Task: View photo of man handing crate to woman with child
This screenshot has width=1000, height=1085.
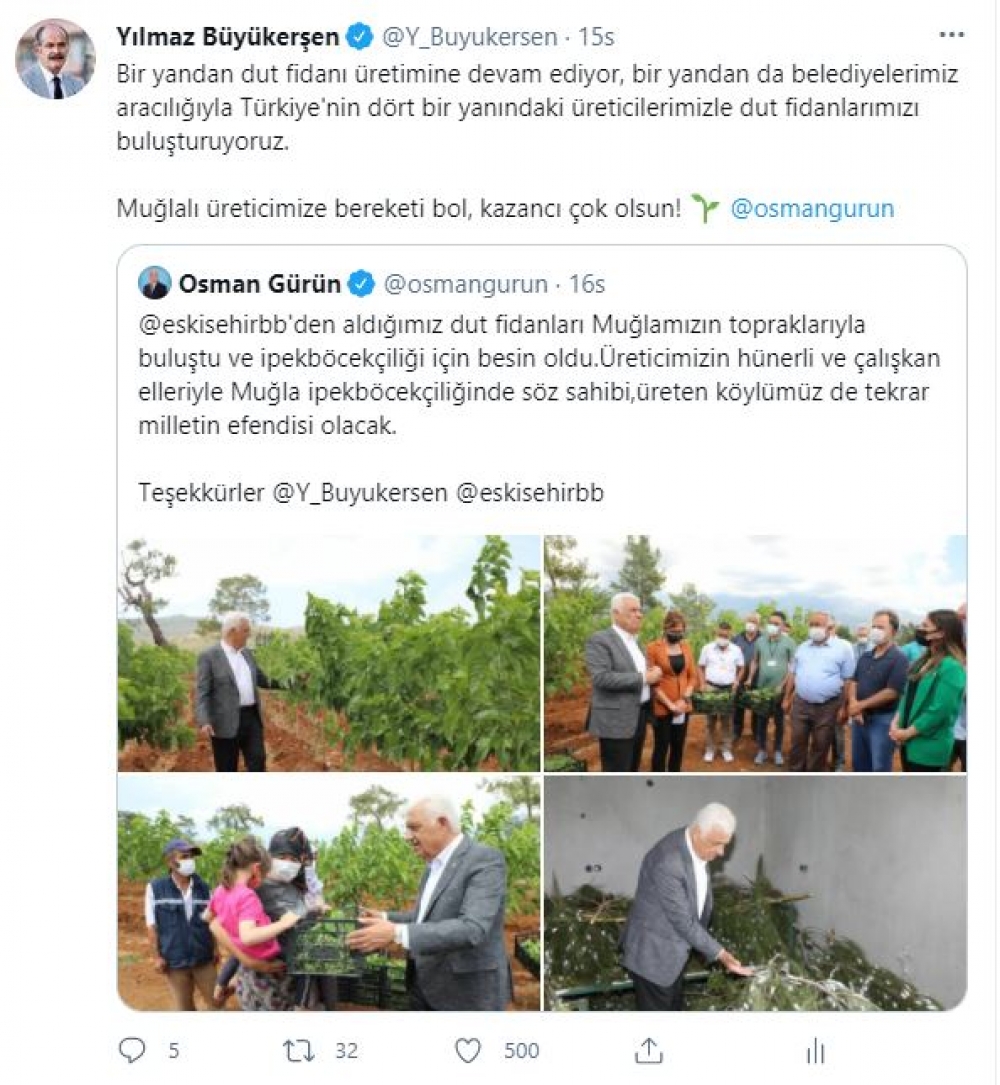Action: (x=329, y=893)
